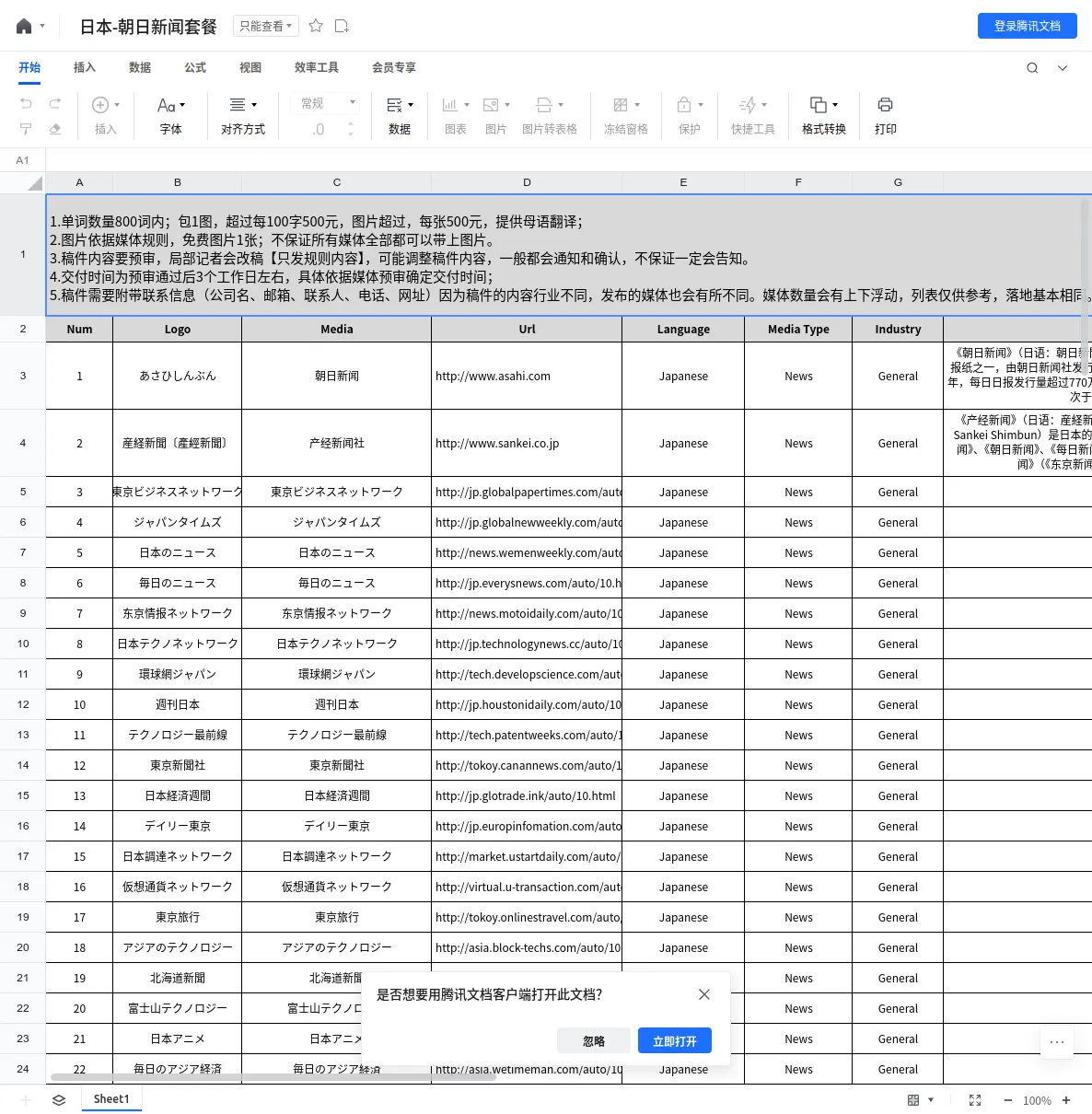The width and height of the screenshot is (1092, 1114).
Task: Zoom out with minus button
Action: pos(1008,1100)
